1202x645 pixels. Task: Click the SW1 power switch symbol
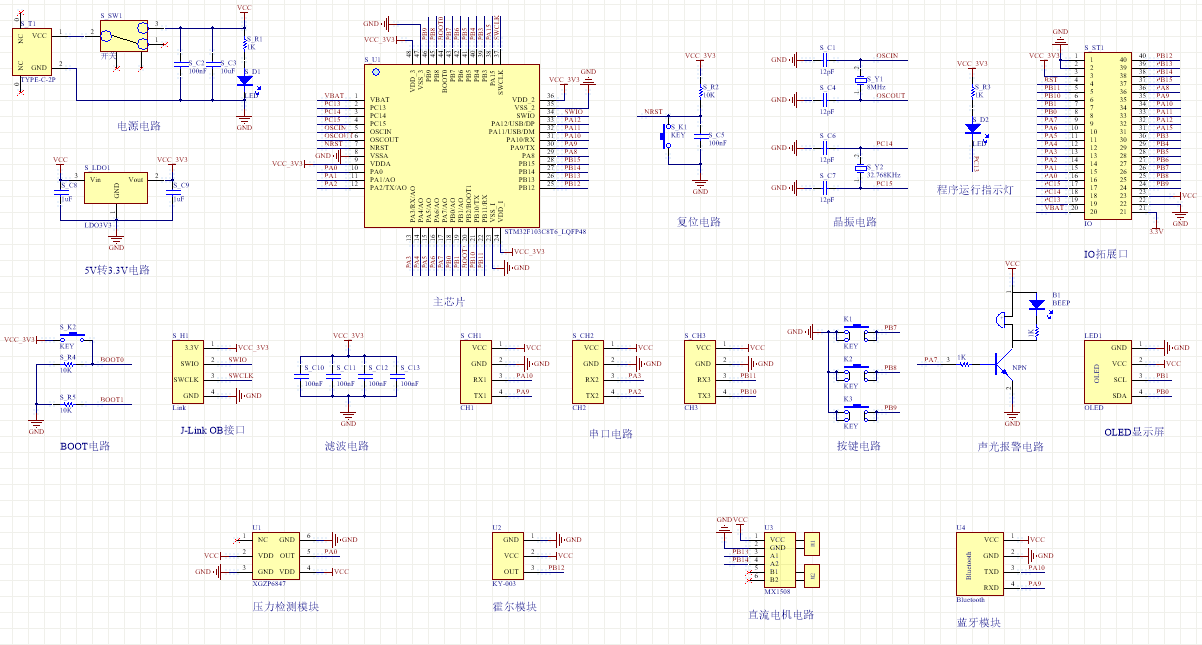coord(124,36)
